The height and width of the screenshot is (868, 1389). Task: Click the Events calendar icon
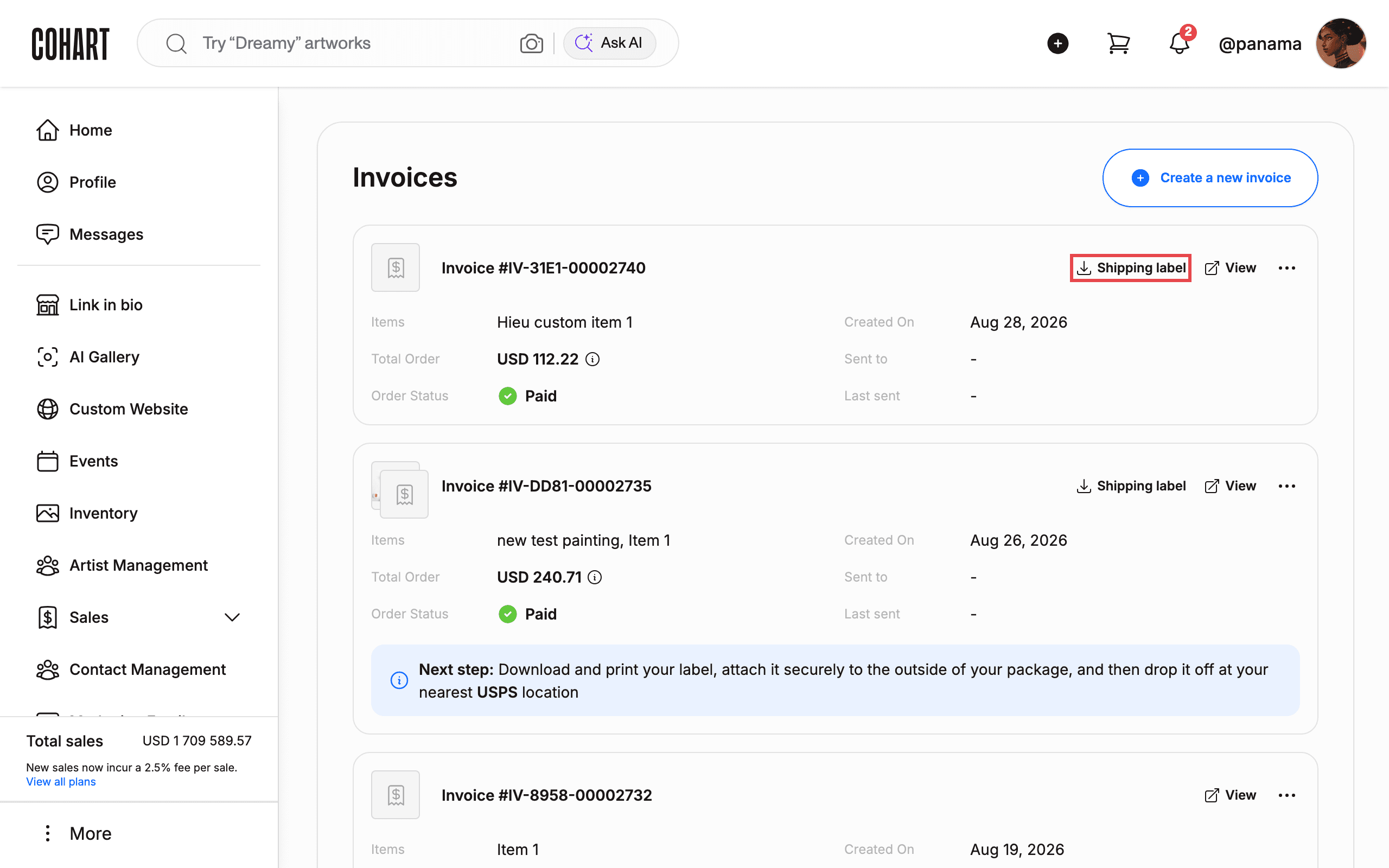click(x=48, y=461)
